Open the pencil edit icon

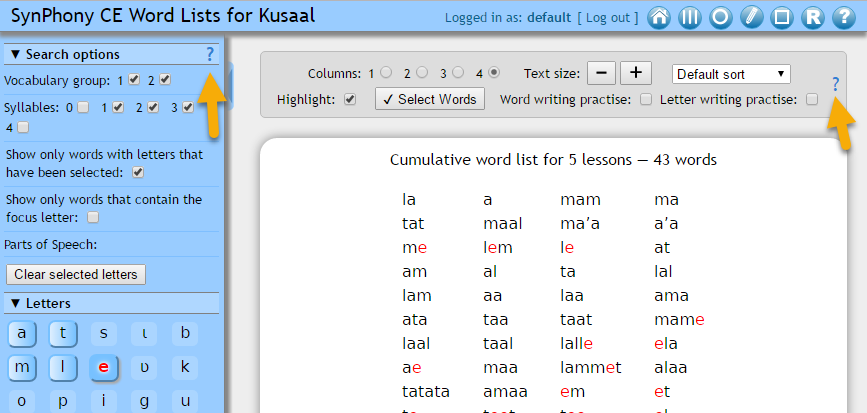point(751,18)
